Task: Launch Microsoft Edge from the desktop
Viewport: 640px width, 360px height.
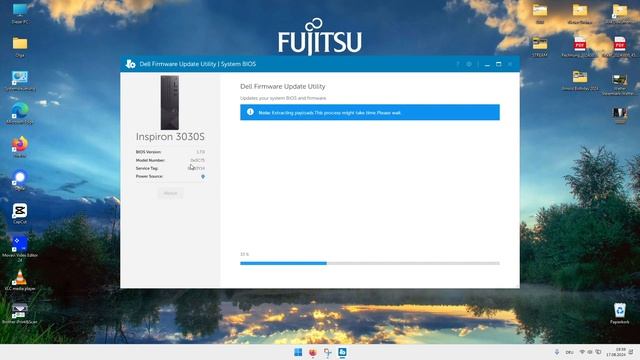Action: [x=20, y=113]
